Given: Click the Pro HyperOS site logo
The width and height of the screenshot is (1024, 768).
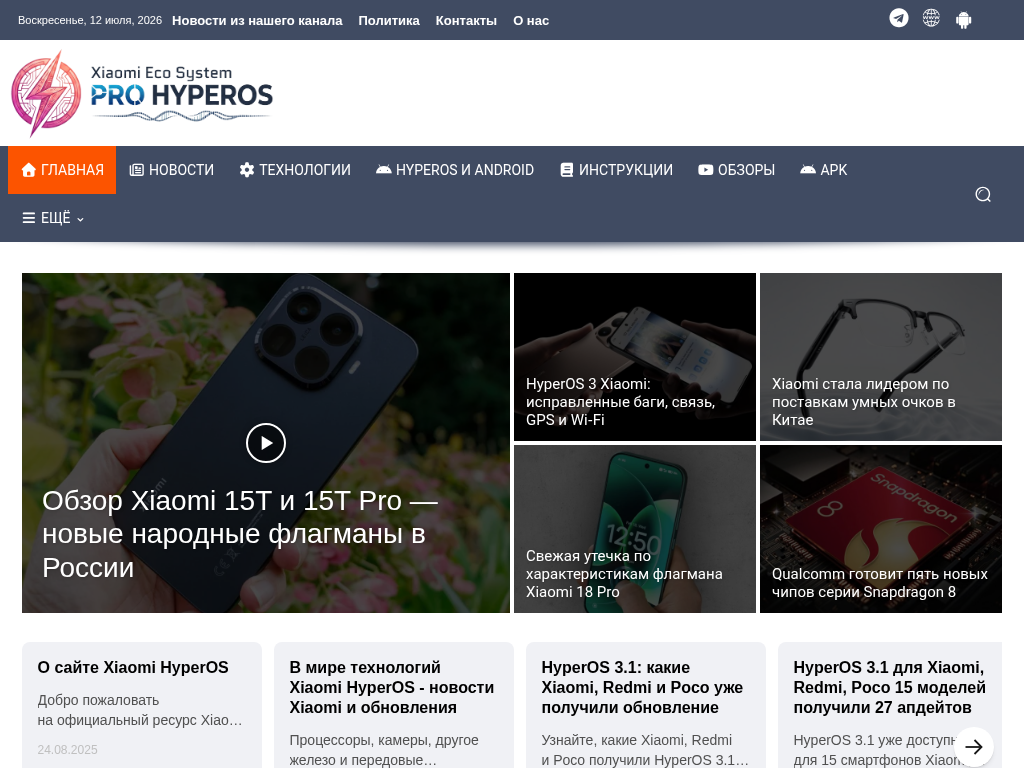Looking at the screenshot, I should point(142,93).
